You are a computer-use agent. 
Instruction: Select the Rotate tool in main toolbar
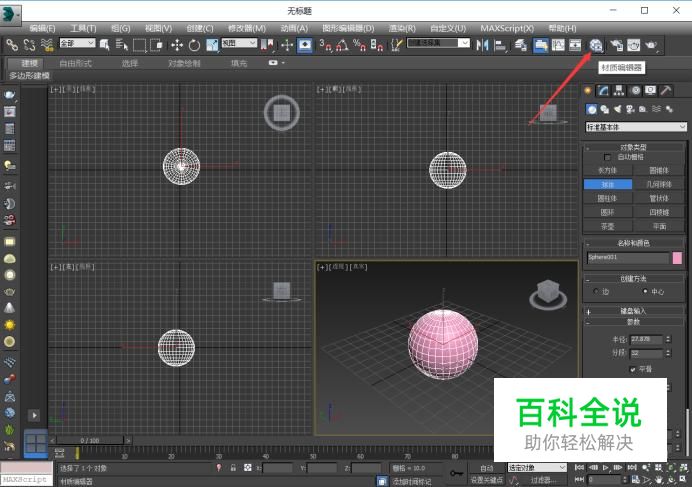pyautogui.click(x=194, y=45)
